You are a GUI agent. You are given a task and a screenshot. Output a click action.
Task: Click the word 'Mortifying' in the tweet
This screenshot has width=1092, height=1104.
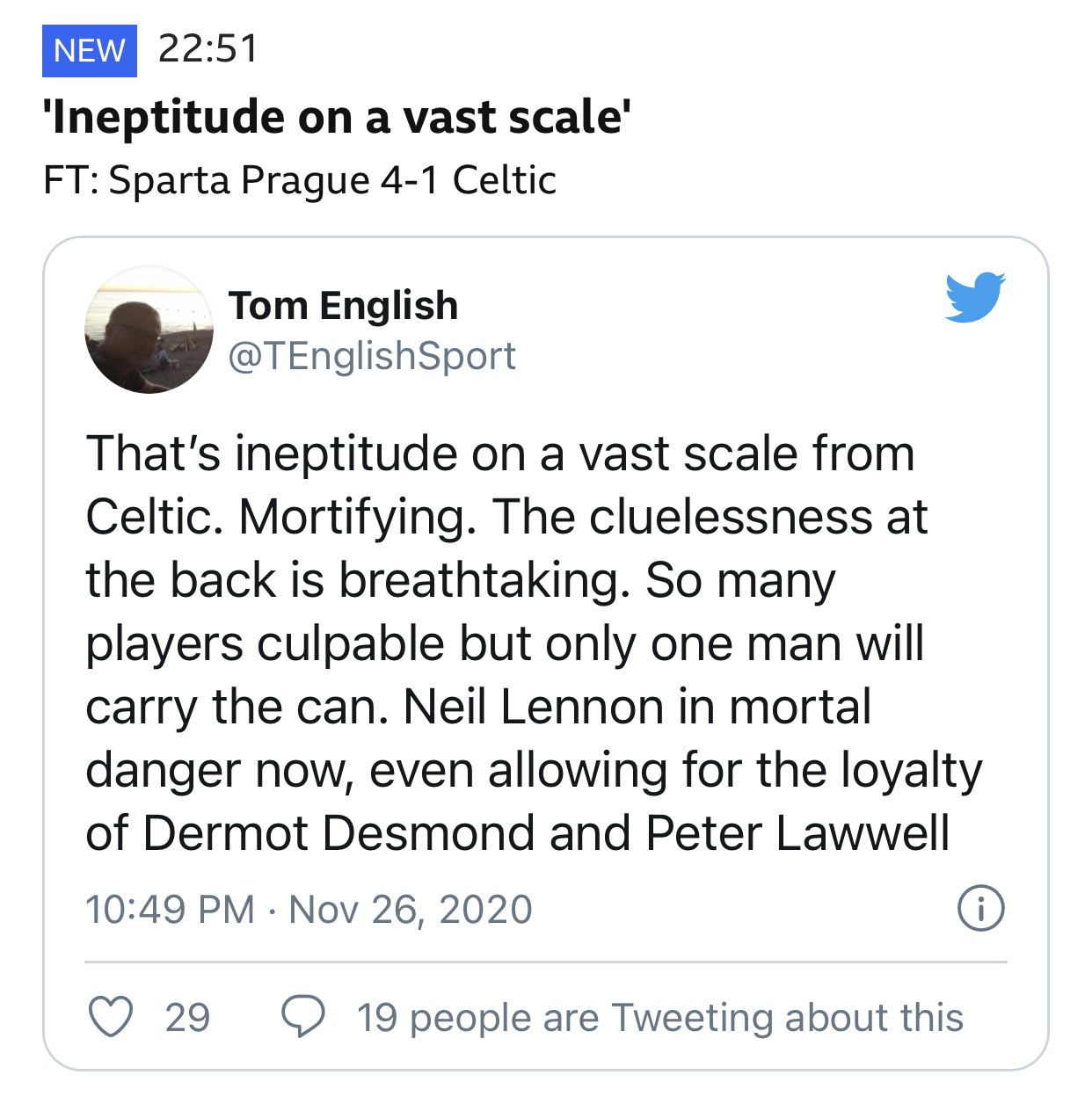(357, 517)
